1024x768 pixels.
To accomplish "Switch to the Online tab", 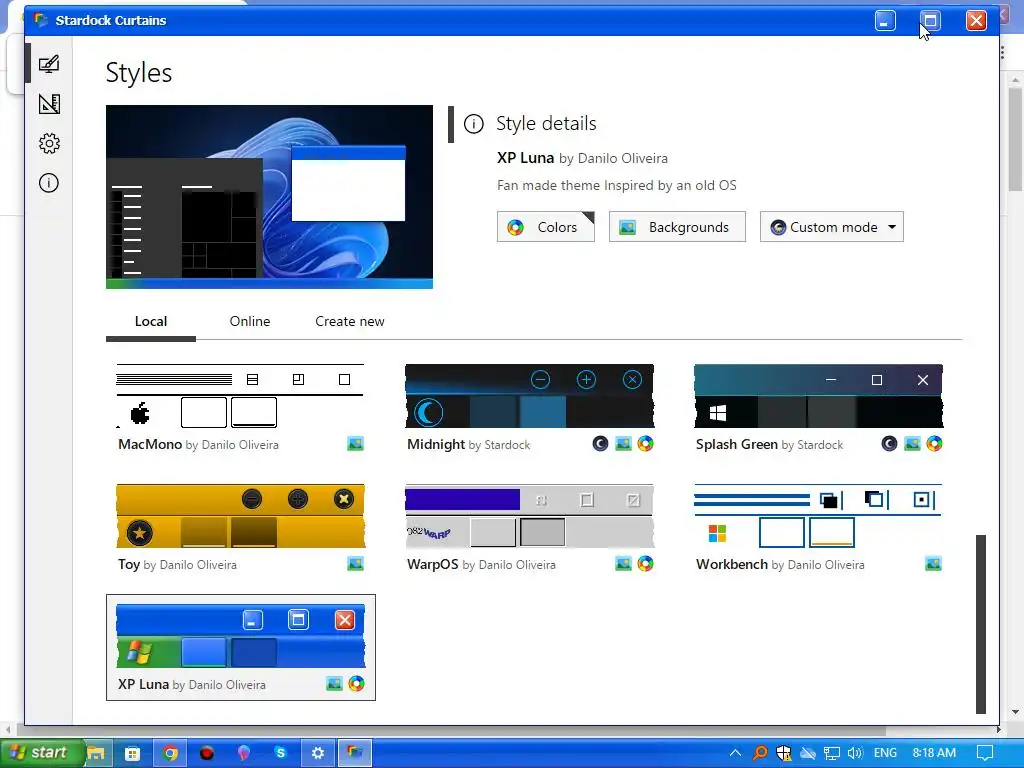I will [x=249, y=321].
